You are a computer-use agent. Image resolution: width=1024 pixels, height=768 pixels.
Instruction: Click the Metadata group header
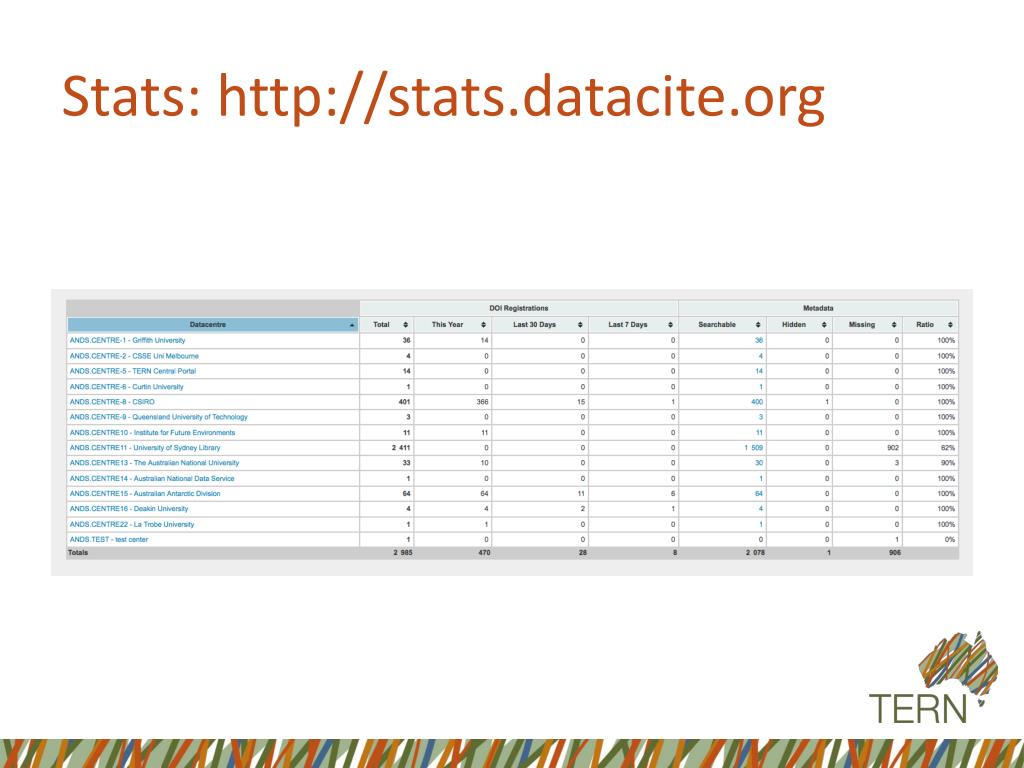(x=818, y=308)
